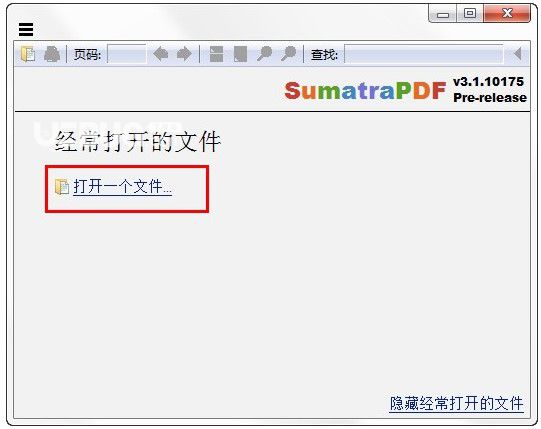Select single page view icon
541x429 pixels.
(240, 54)
